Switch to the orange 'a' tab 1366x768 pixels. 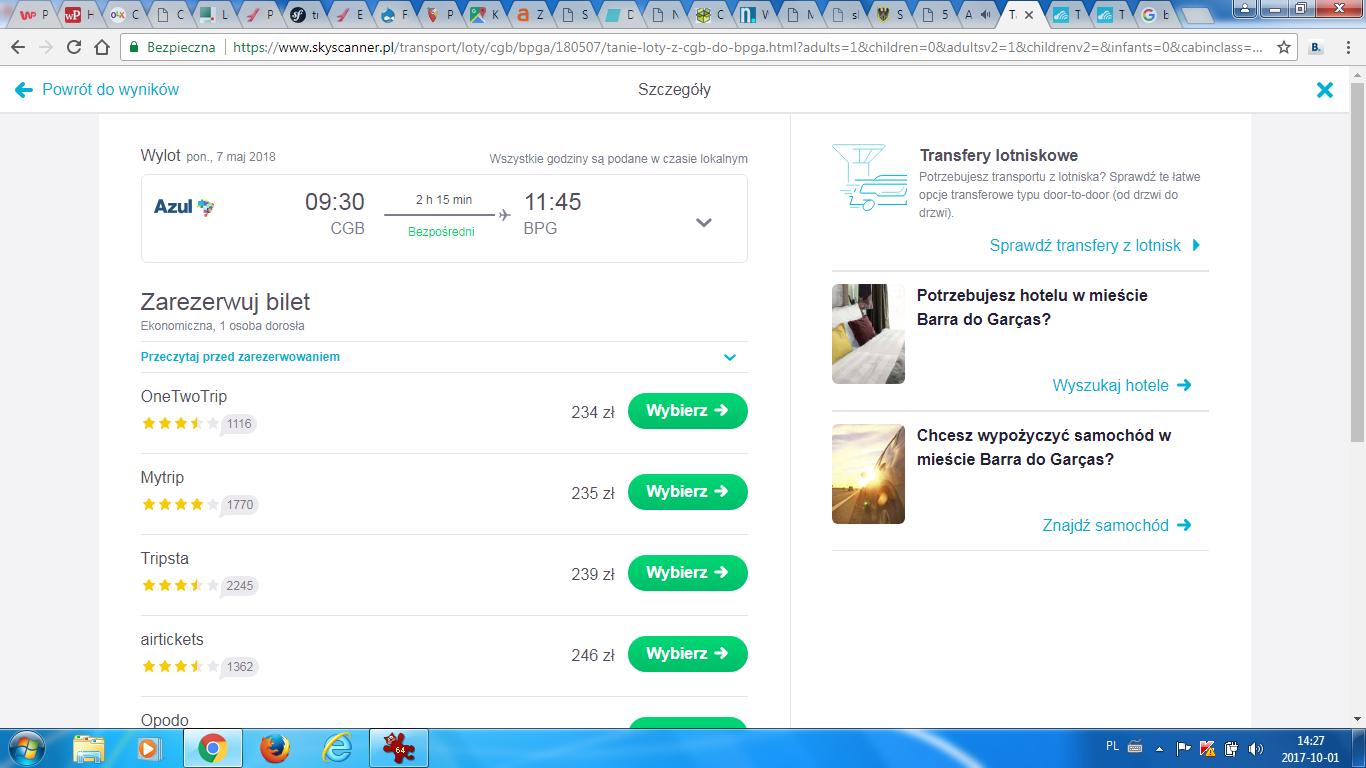pyautogui.click(x=532, y=15)
